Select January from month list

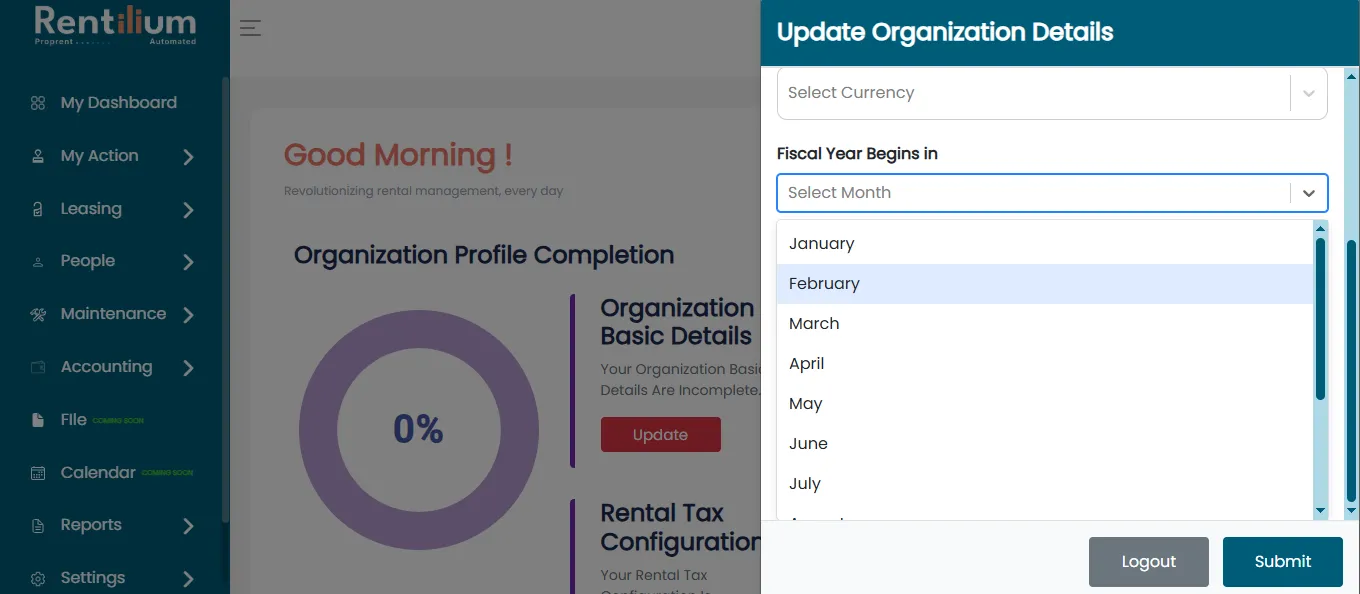[x=1045, y=244]
